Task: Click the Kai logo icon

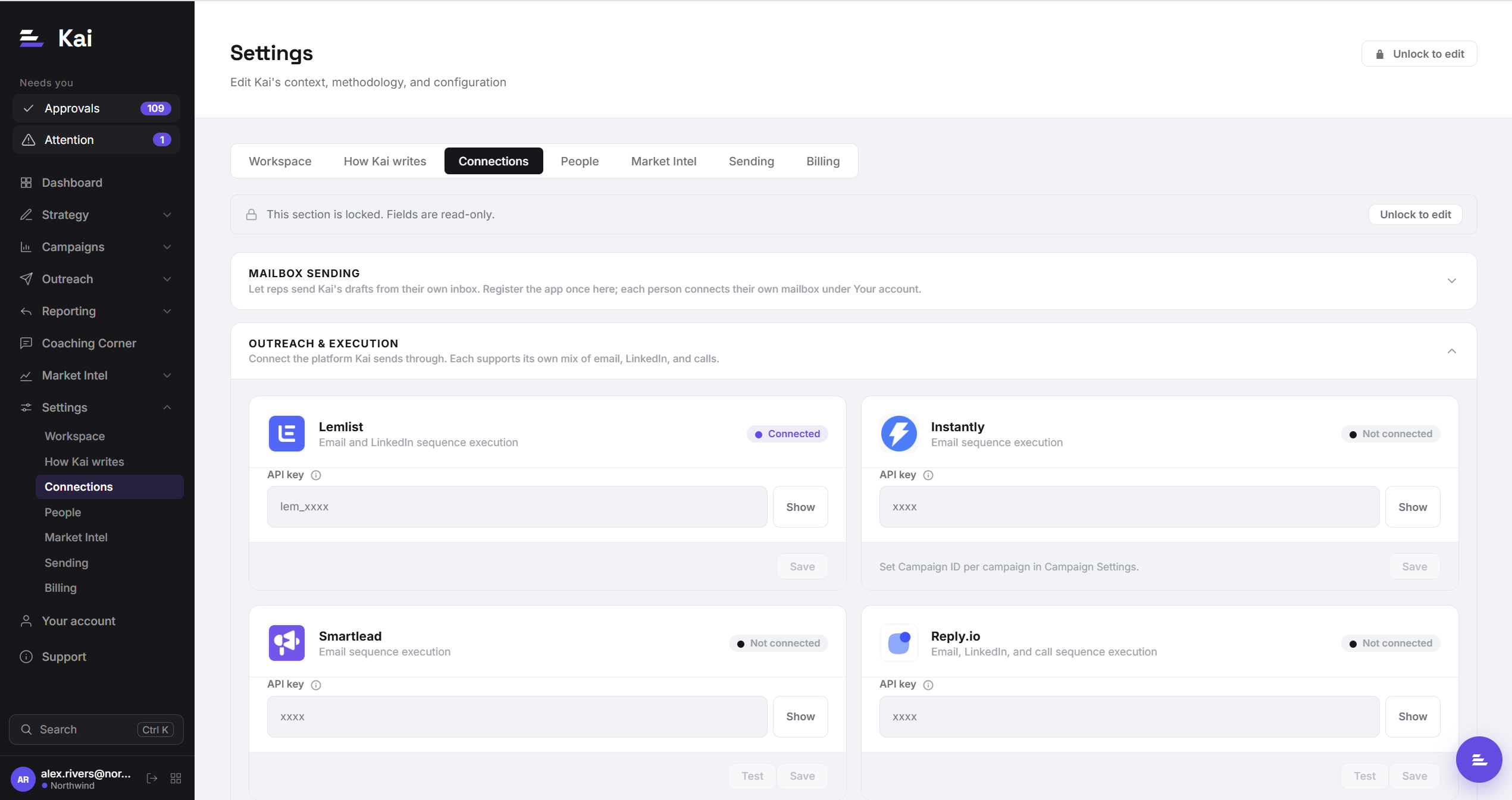Action: (x=32, y=38)
